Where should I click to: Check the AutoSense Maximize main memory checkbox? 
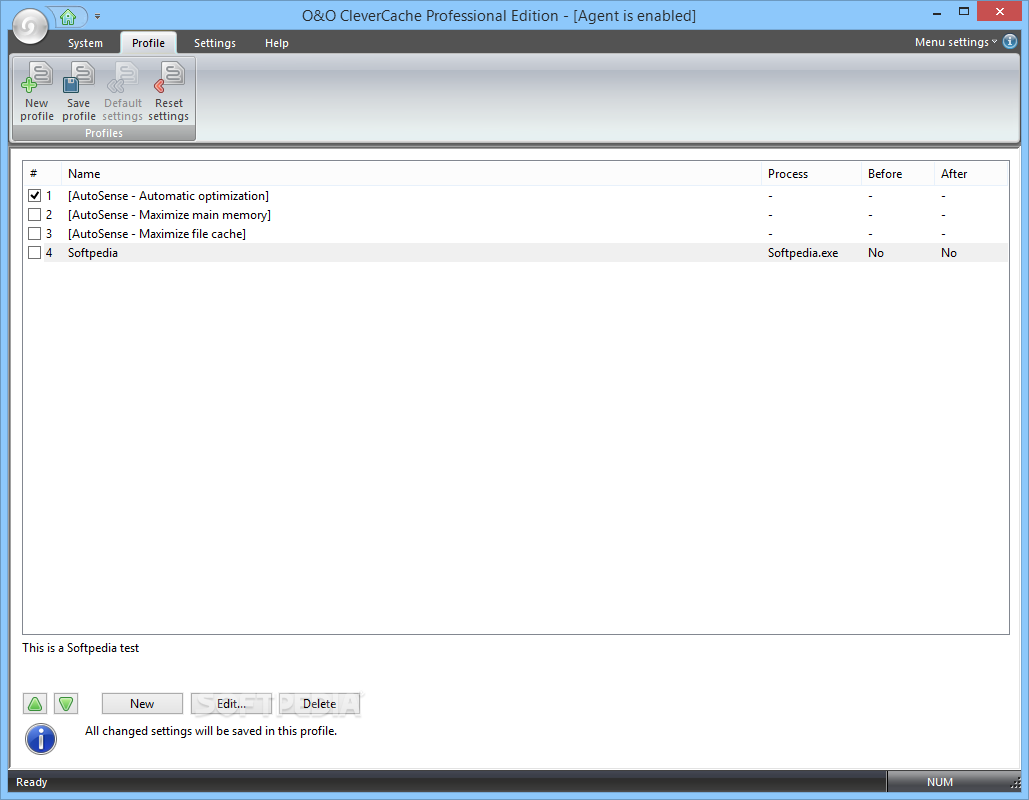click(x=35, y=215)
